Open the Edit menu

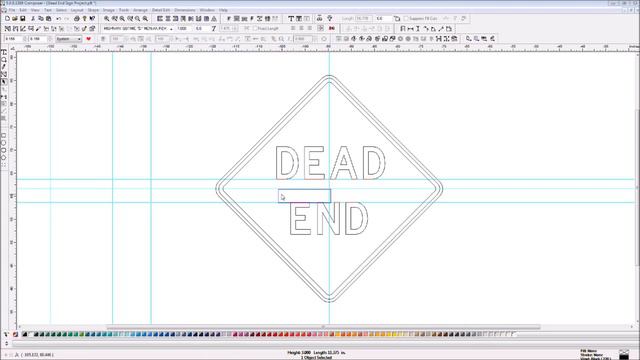click(23, 10)
